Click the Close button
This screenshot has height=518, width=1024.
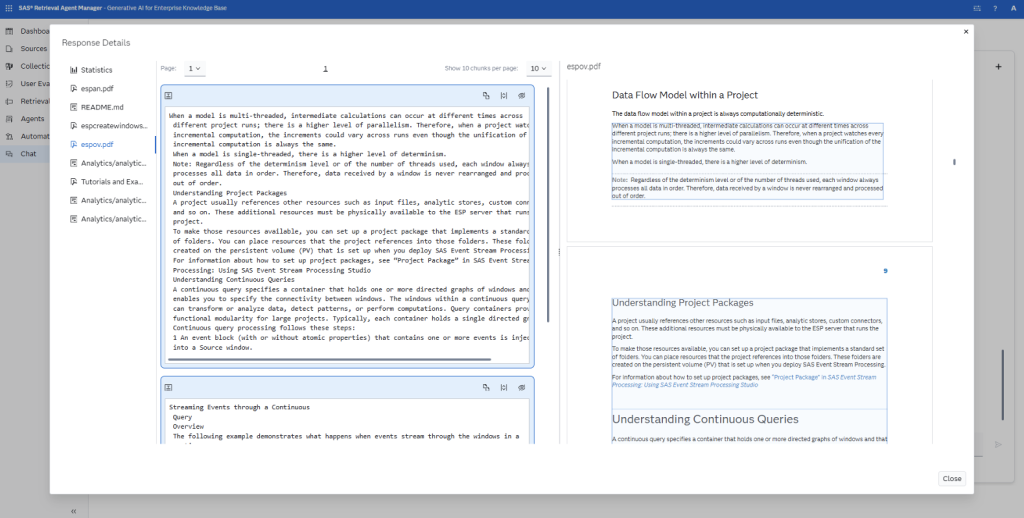tap(951, 478)
